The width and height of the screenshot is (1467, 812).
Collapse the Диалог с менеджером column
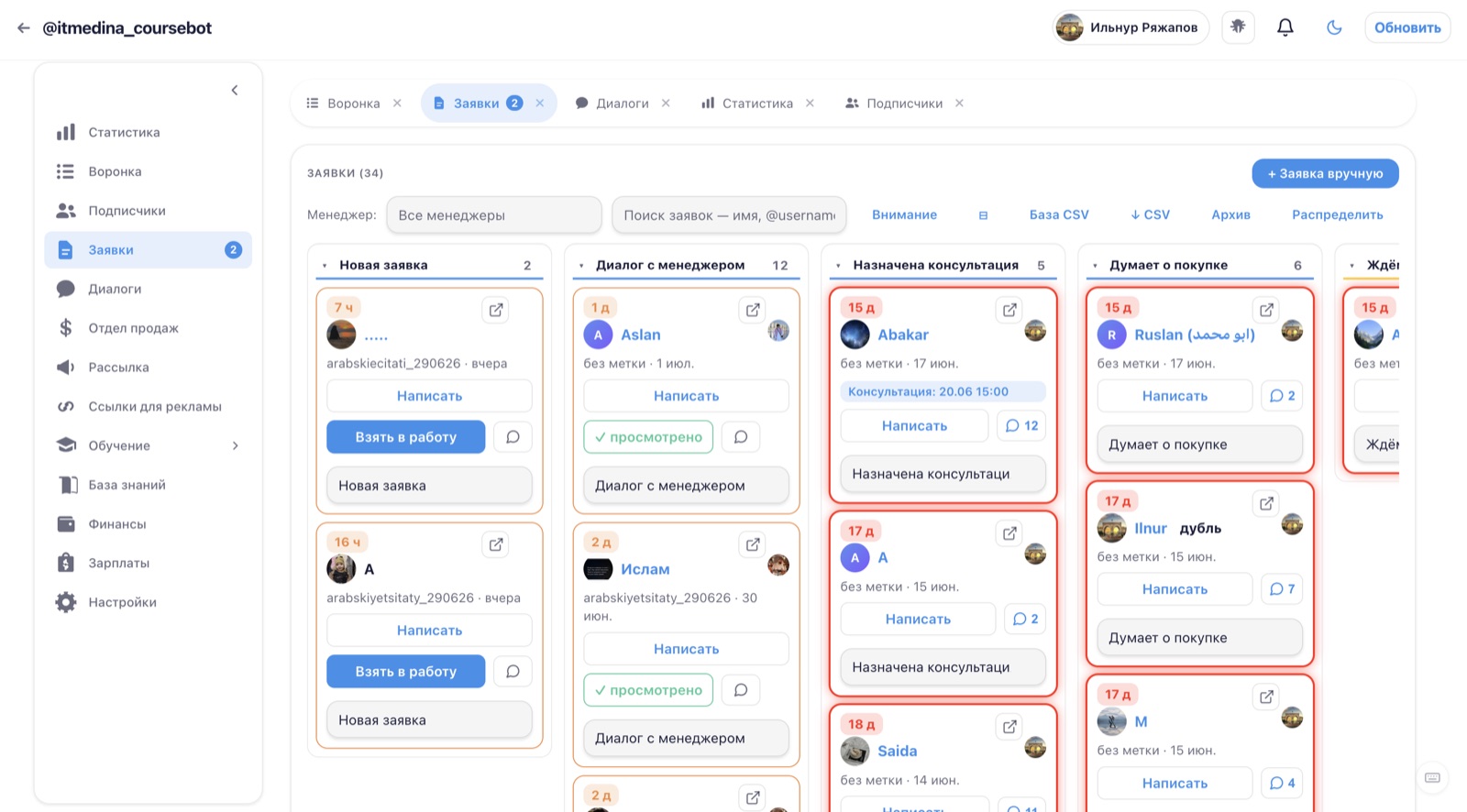[581, 266]
